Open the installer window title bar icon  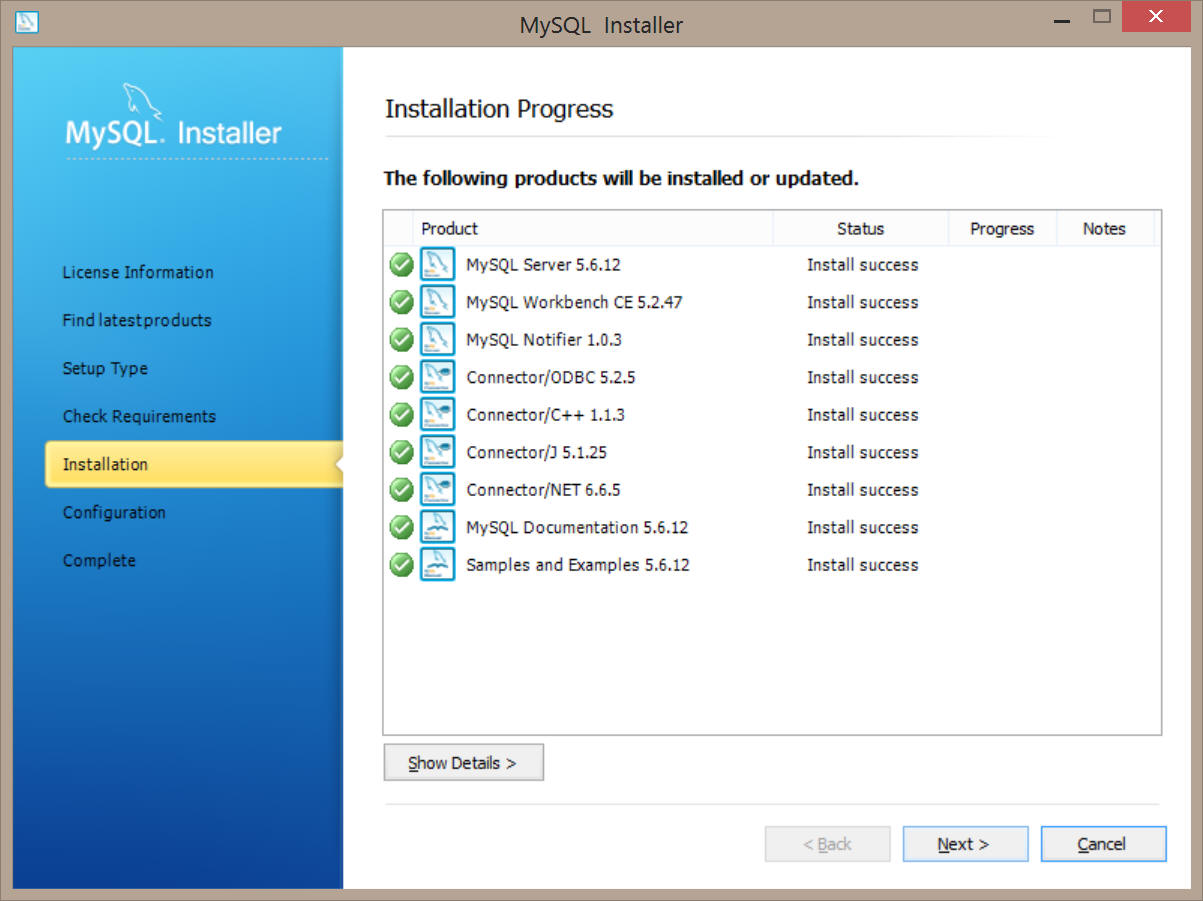pyautogui.click(x=28, y=22)
